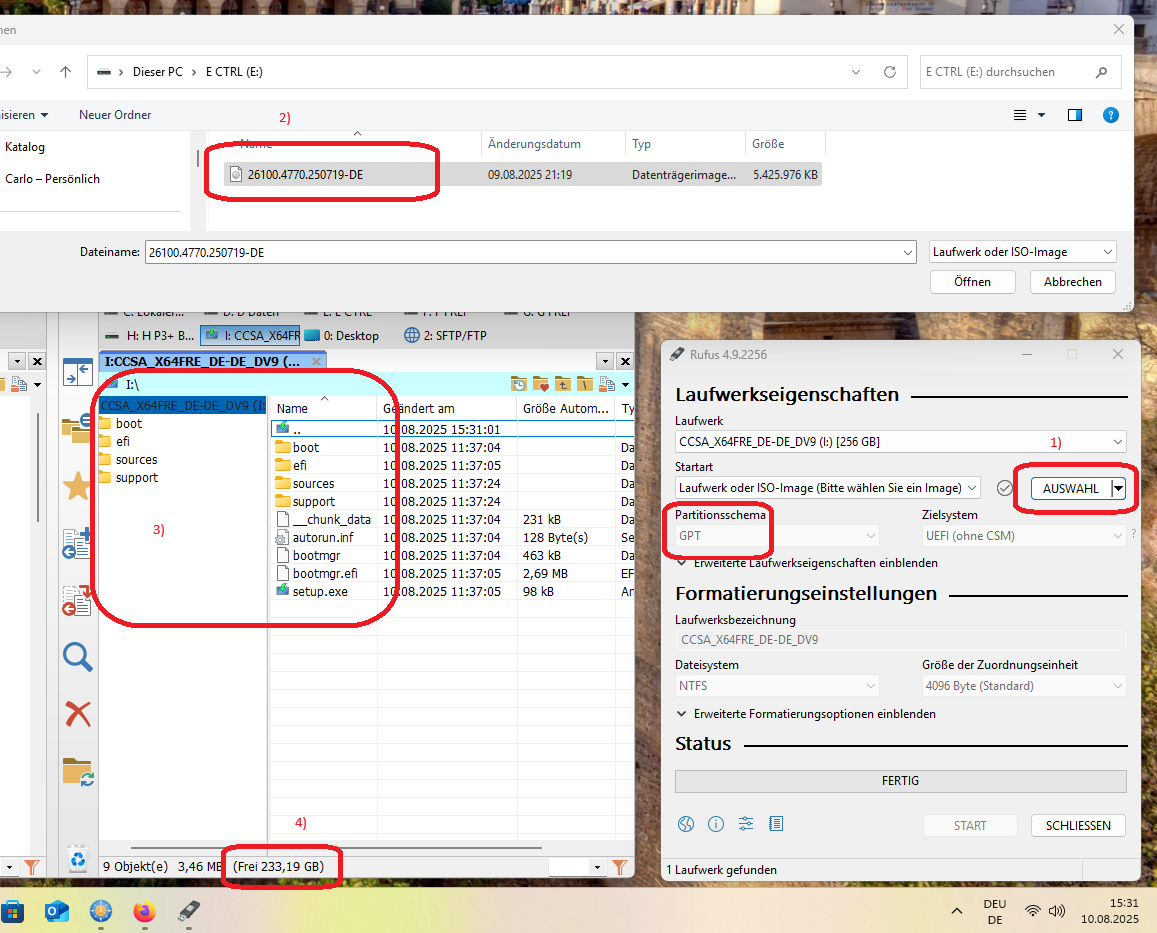Open Größe der Zuordnungseinheit dropdown
Viewport: 1157px width, 933px height.
click(x=1023, y=686)
